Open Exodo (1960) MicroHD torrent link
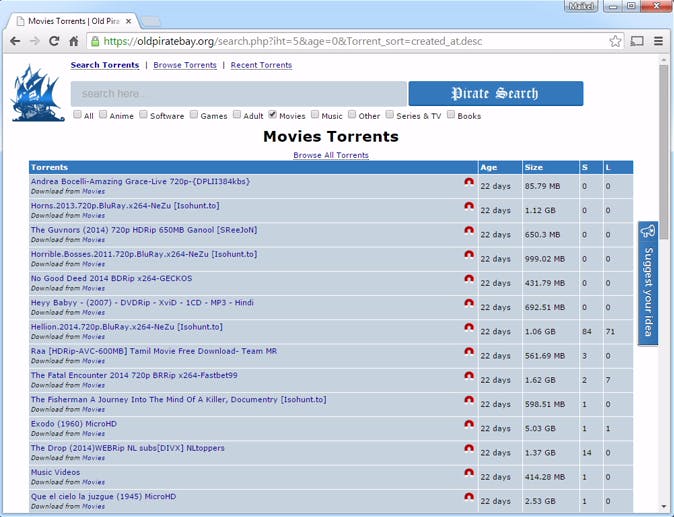Screen dimensions: 674x517 pos(74,424)
